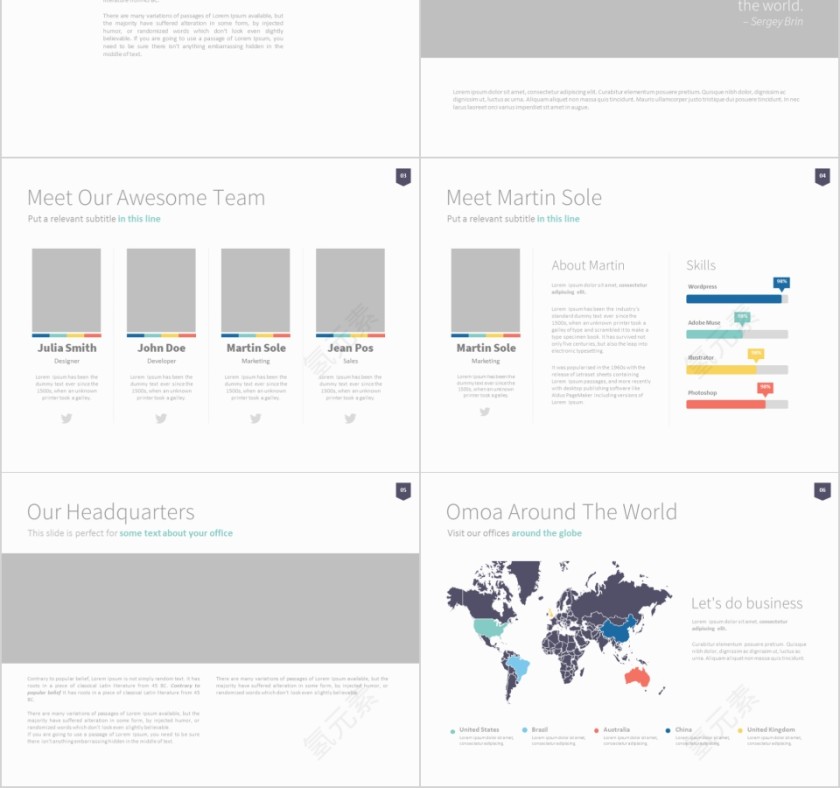Click the slide number badge on Our Headquarters

pyautogui.click(x=403, y=491)
